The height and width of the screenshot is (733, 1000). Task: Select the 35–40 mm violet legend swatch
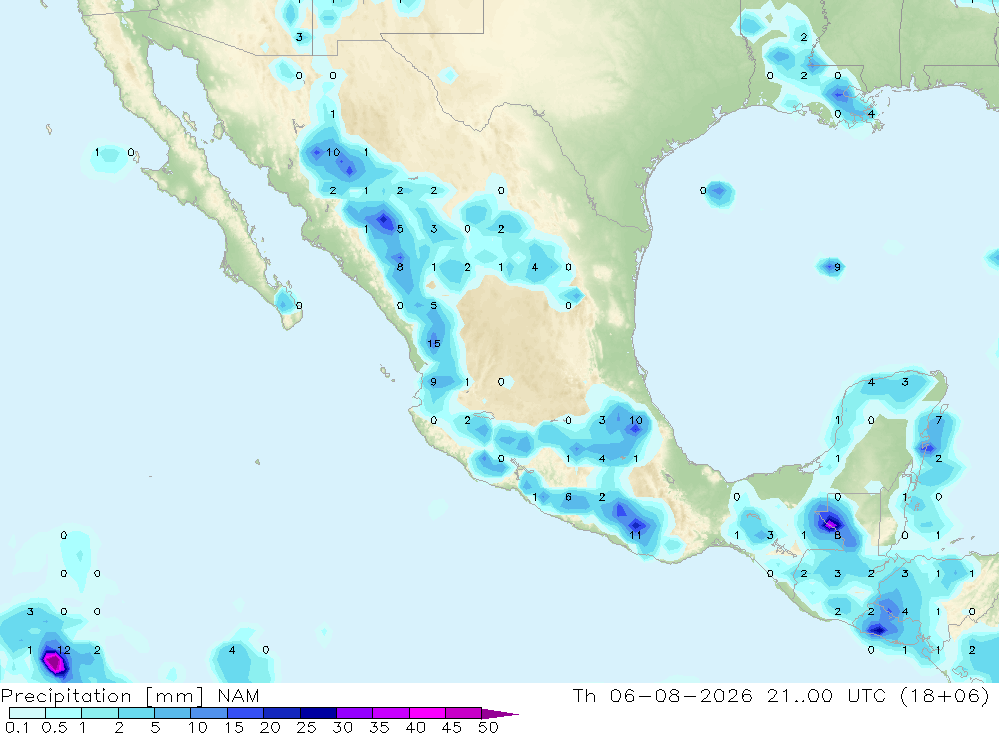[391, 713]
